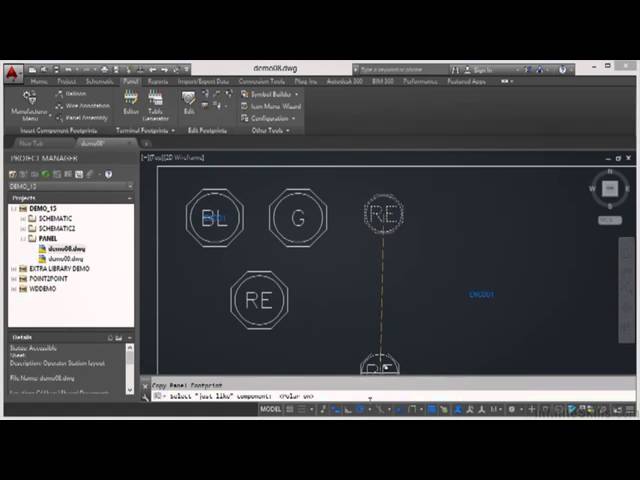Focus the keyword search field
Screen dimensions: 640x480
[x=403, y=70]
